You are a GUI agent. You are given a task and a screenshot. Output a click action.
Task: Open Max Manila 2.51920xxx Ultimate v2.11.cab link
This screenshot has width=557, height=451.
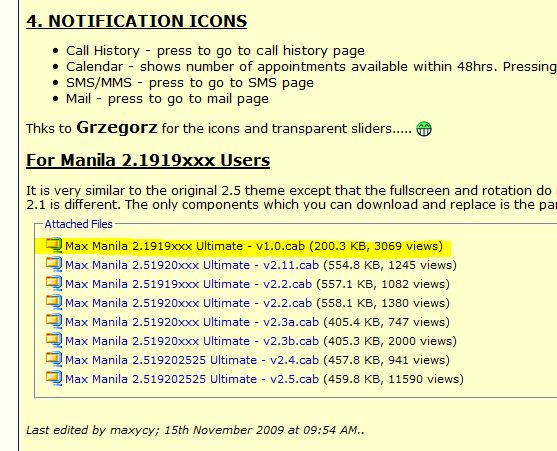tap(192, 265)
